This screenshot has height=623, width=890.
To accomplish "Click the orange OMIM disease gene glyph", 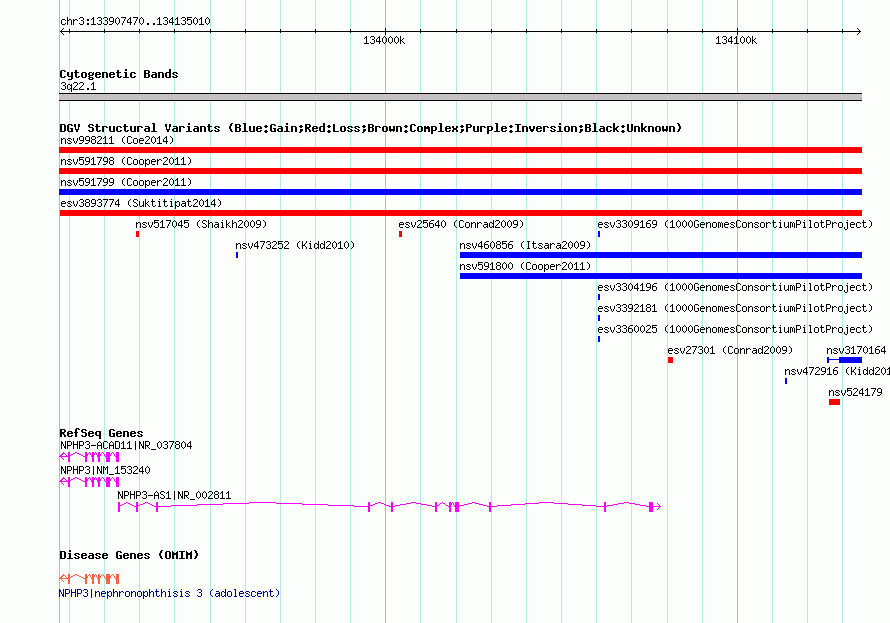I will (89, 579).
